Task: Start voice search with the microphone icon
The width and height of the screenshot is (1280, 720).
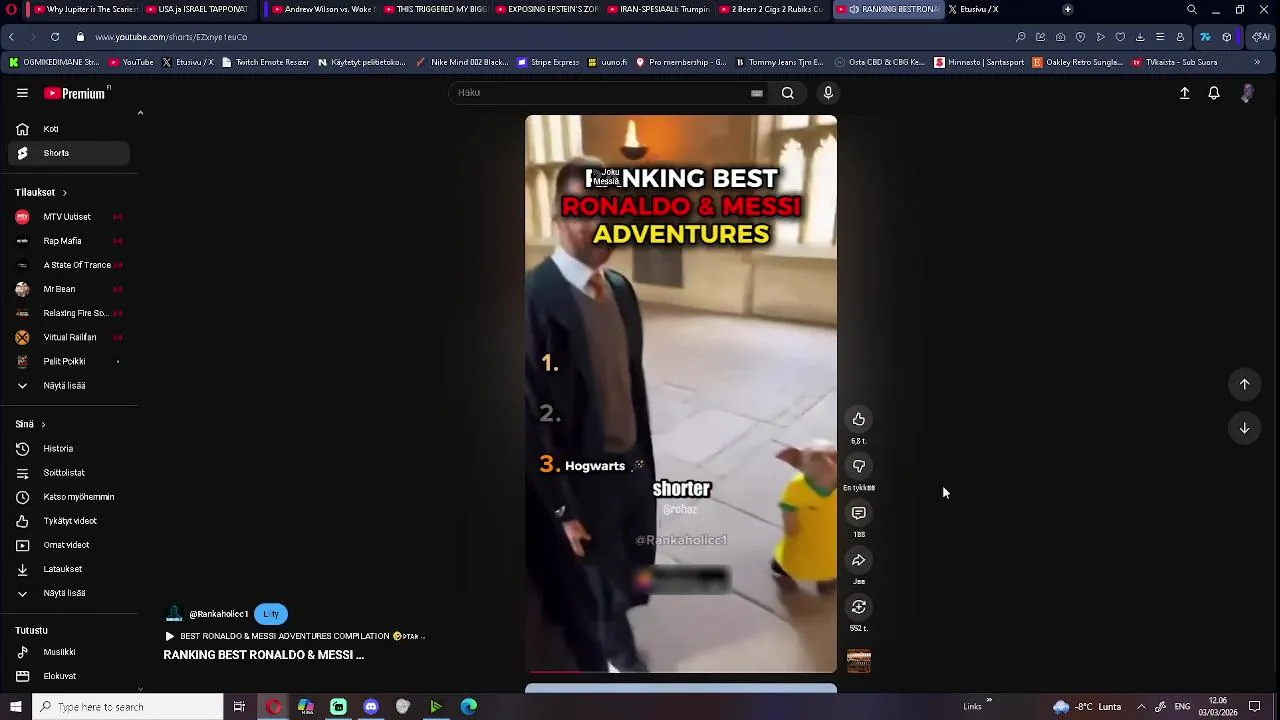Action: [828, 93]
